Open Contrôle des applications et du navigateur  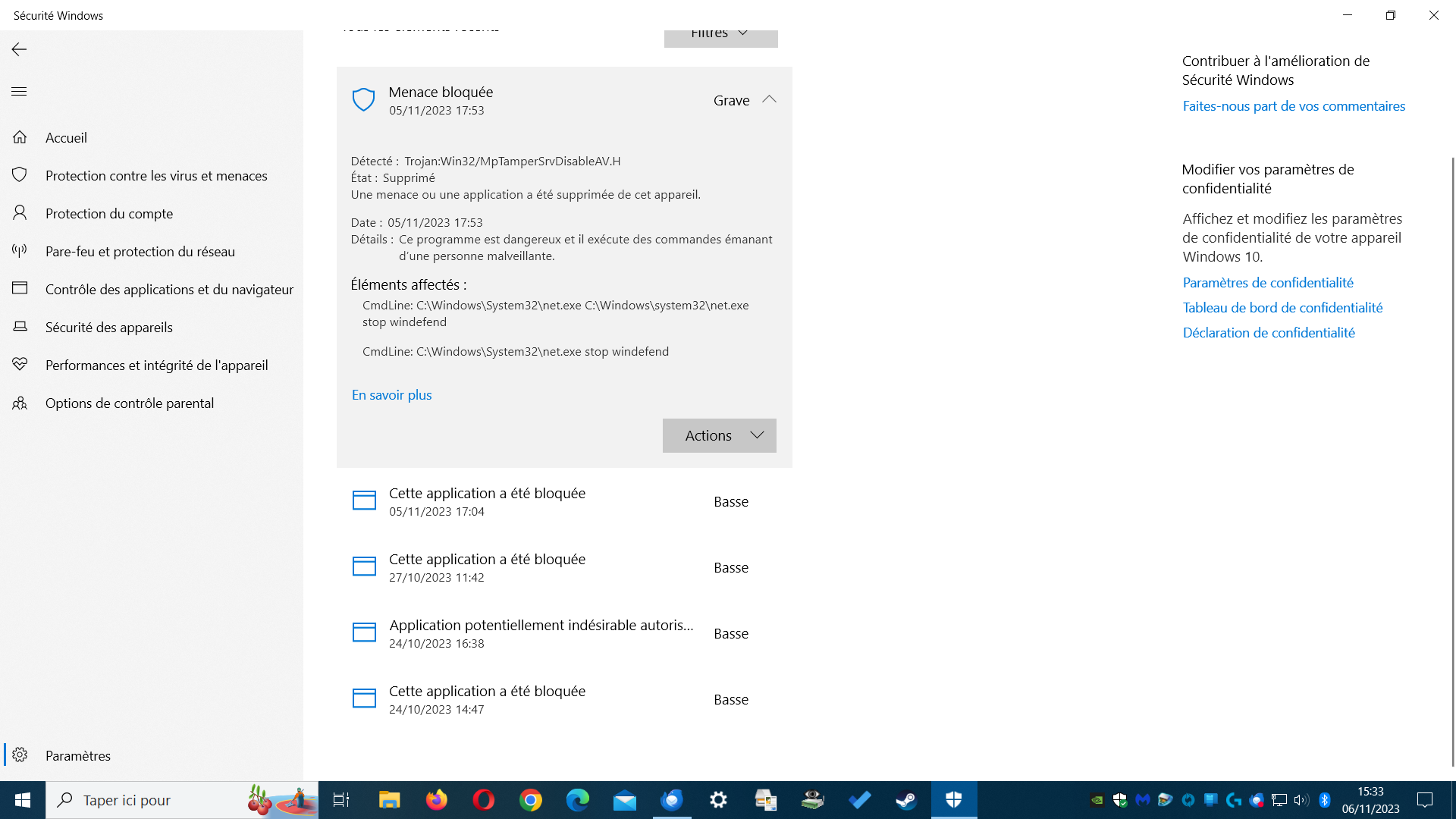tap(152, 289)
